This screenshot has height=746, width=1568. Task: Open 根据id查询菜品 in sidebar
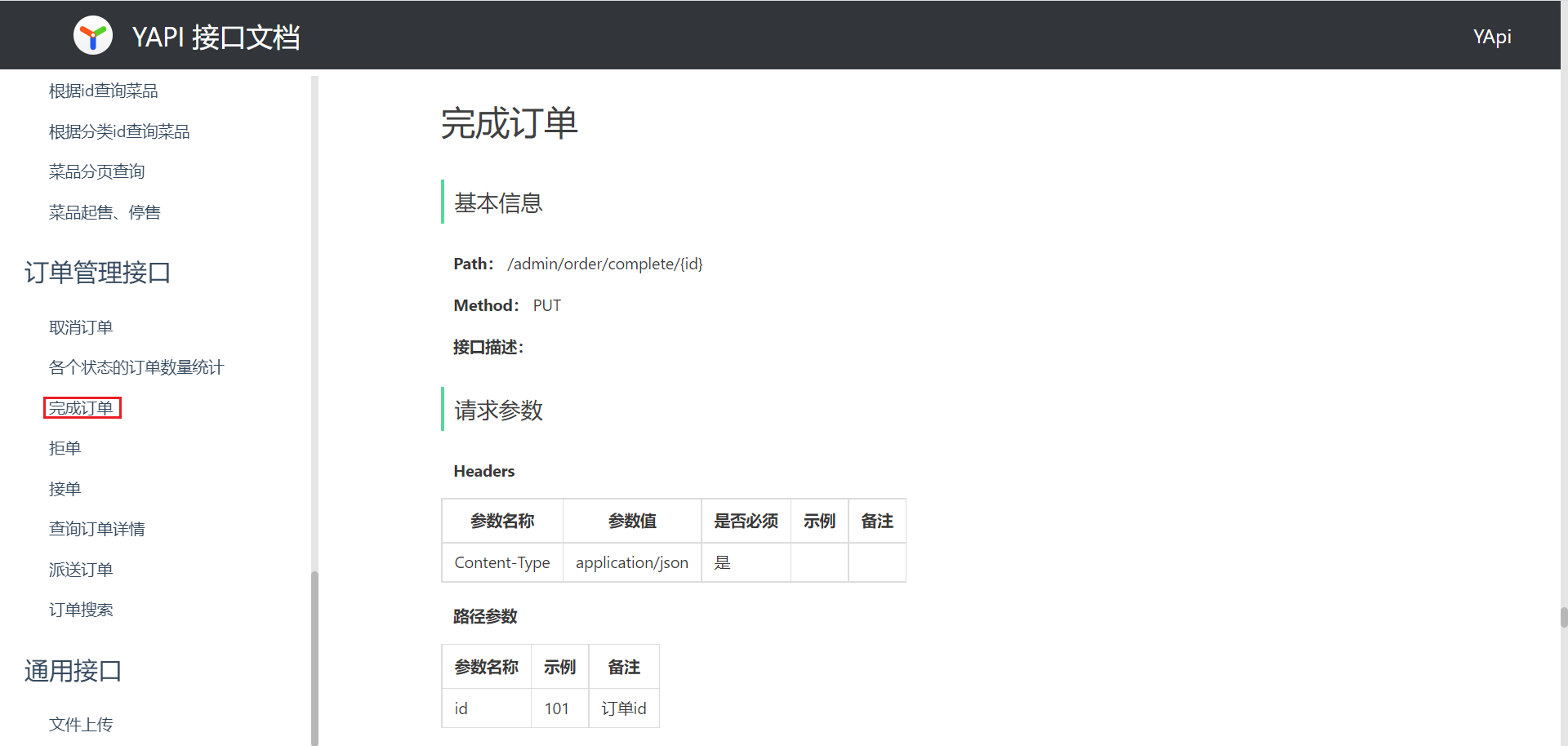[103, 91]
